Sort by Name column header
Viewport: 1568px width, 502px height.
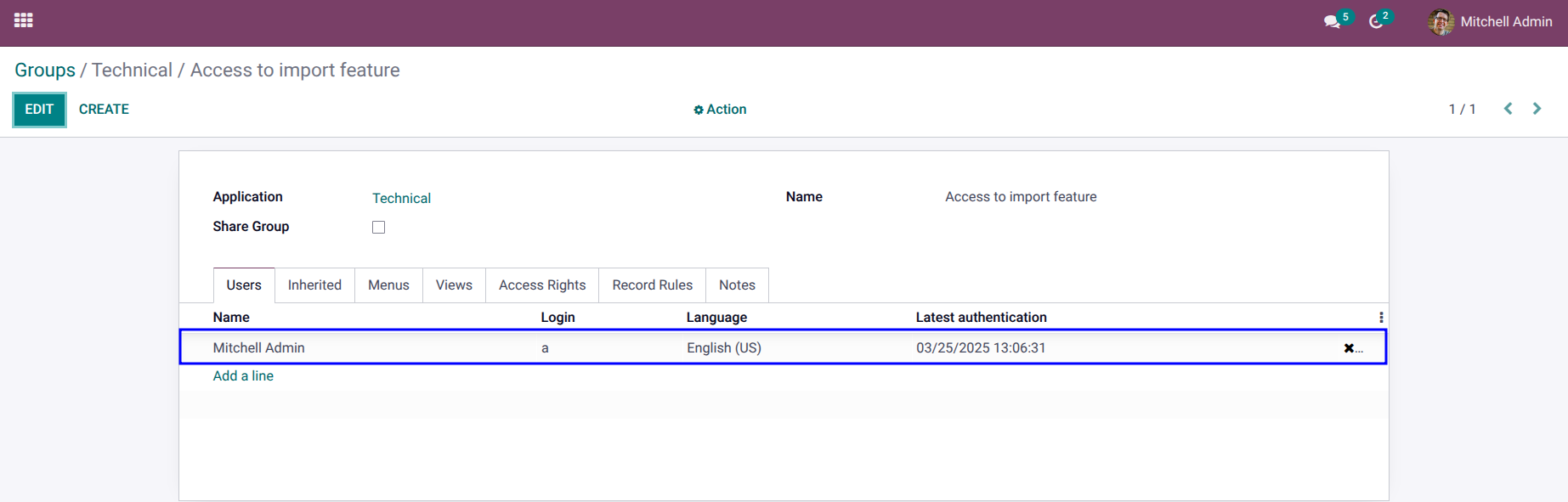pyautogui.click(x=231, y=318)
